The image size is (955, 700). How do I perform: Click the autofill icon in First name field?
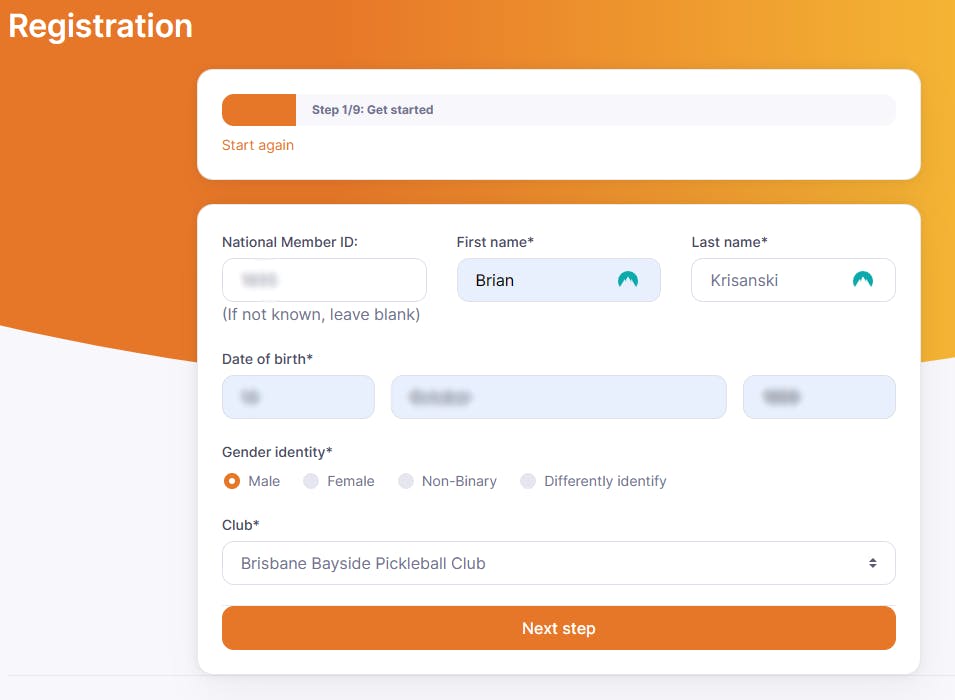click(627, 280)
